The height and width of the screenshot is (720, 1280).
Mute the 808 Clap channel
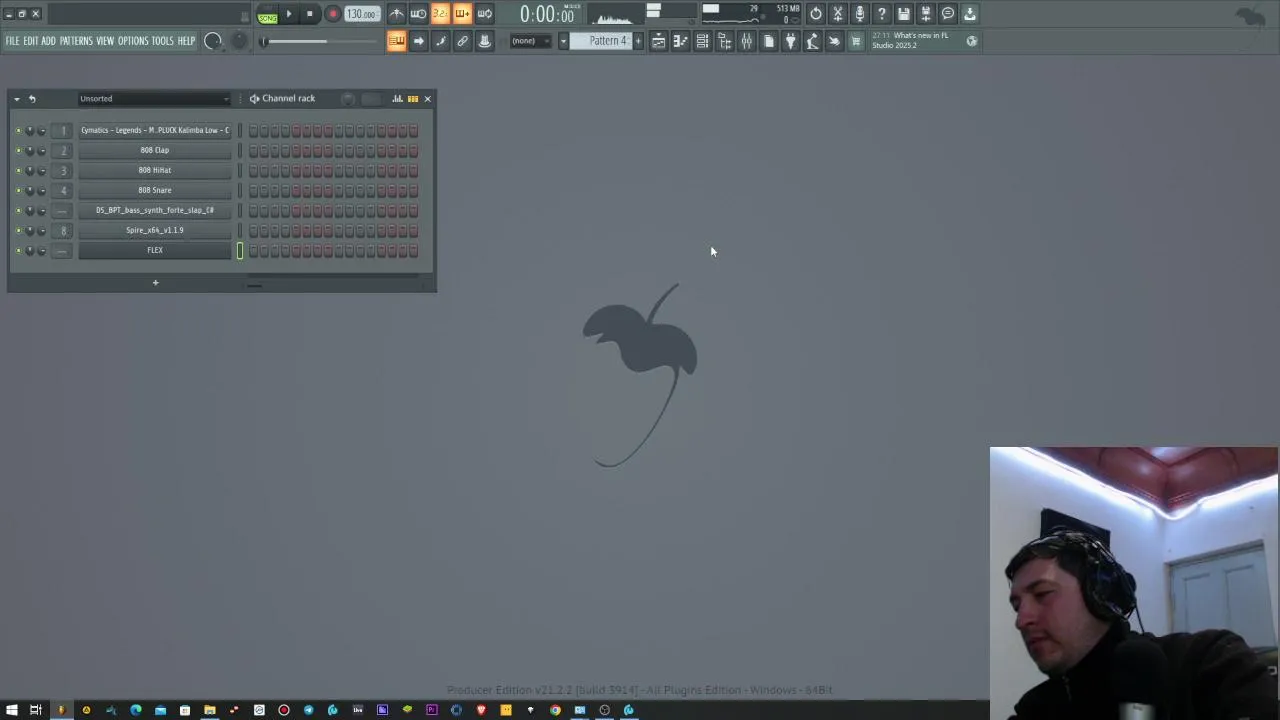(x=18, y=150)
